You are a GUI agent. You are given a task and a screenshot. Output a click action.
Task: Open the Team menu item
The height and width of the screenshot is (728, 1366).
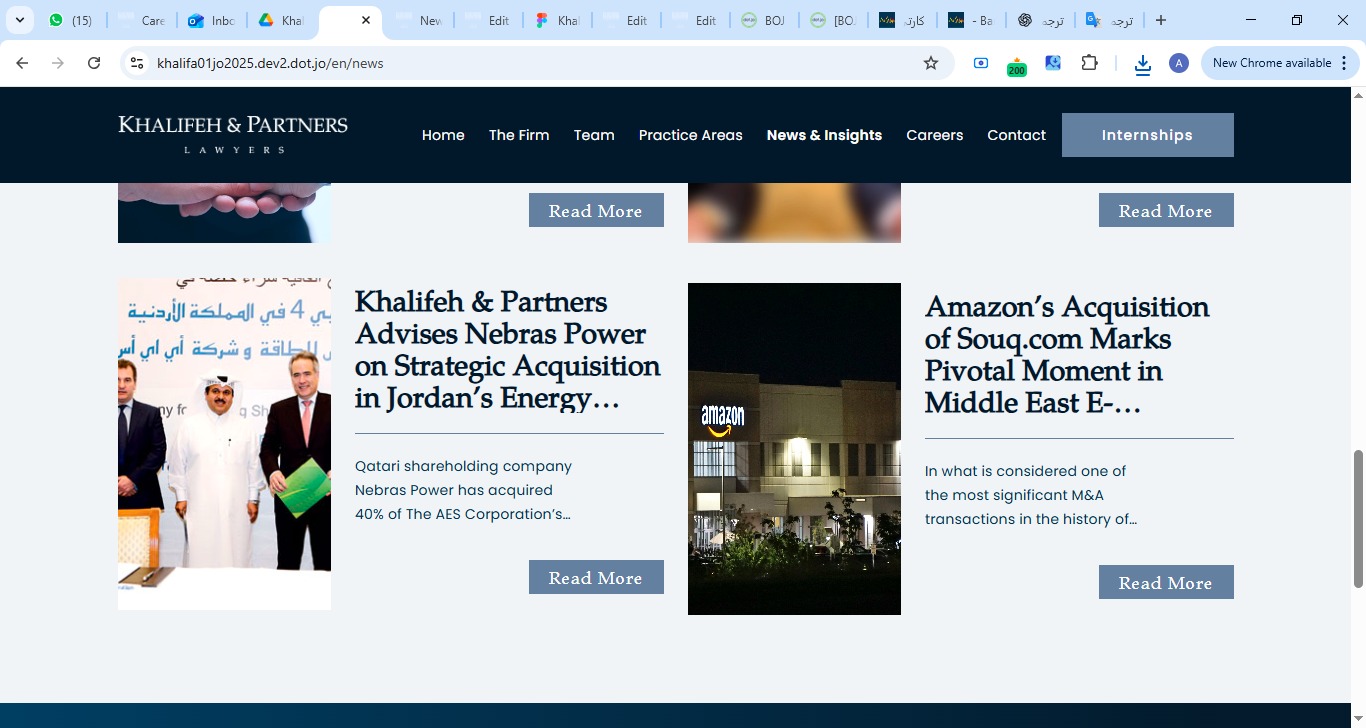coord(594,135)
